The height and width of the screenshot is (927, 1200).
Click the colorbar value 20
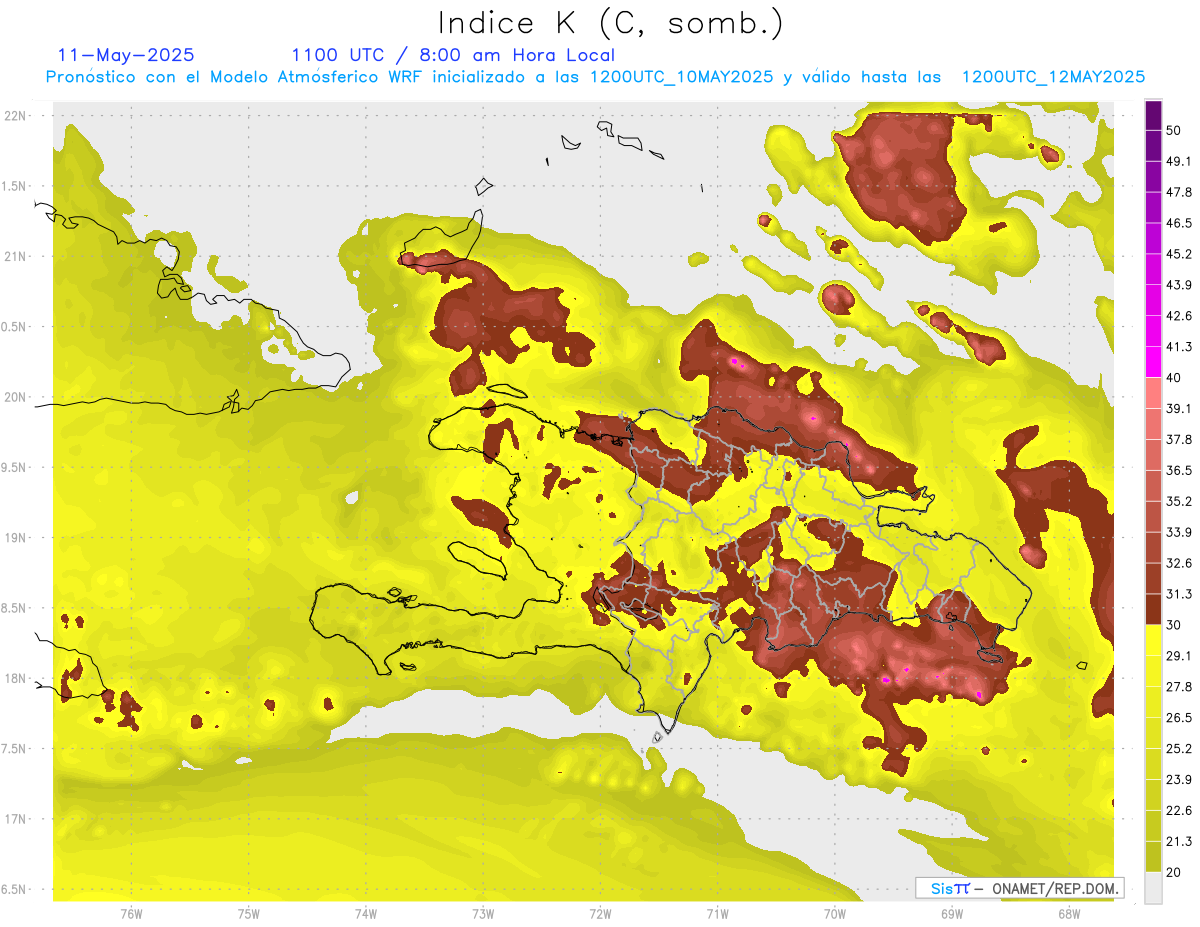[x=1174, y=872]
